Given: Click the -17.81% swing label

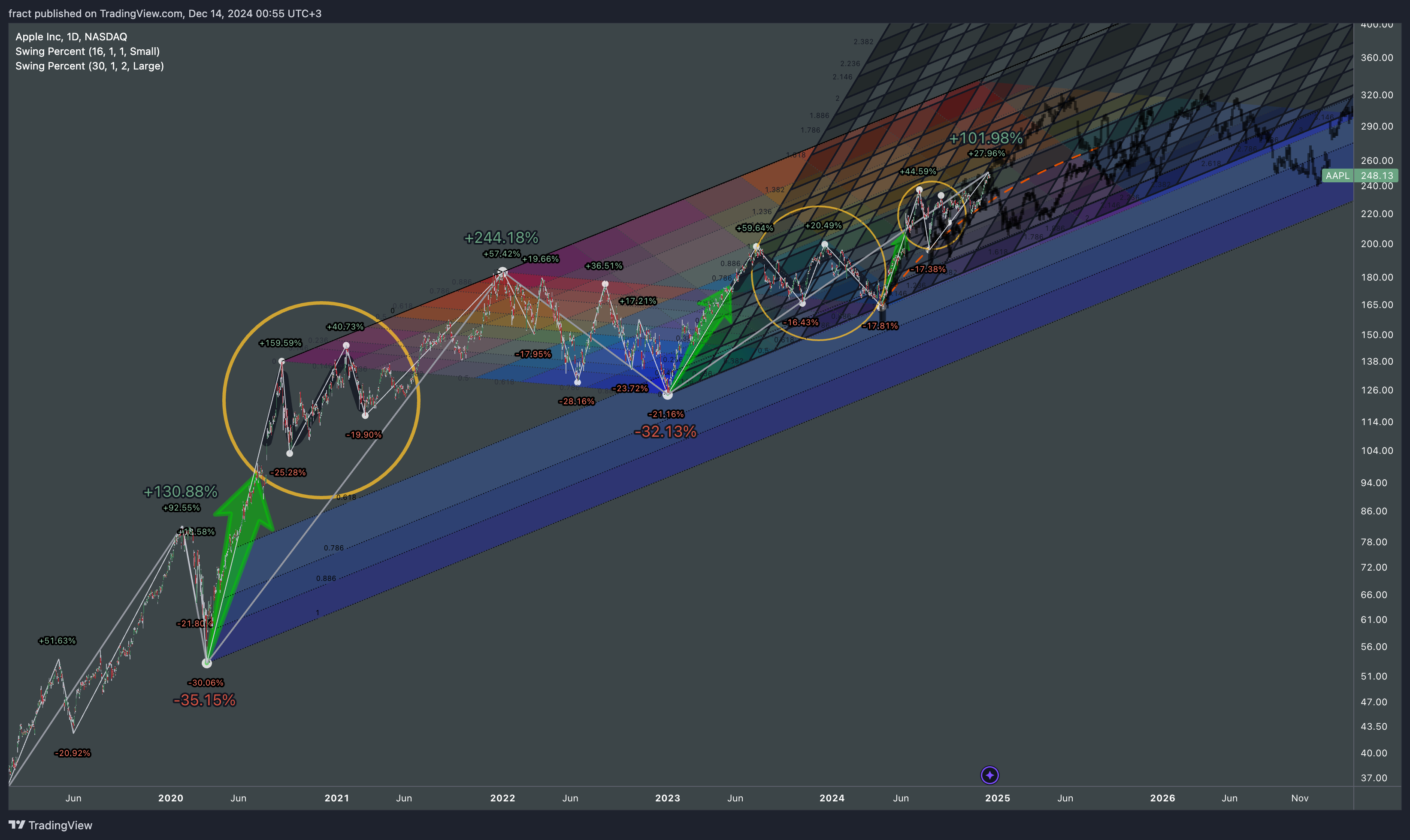Looking at the screenshot, I should click(880, 326).
